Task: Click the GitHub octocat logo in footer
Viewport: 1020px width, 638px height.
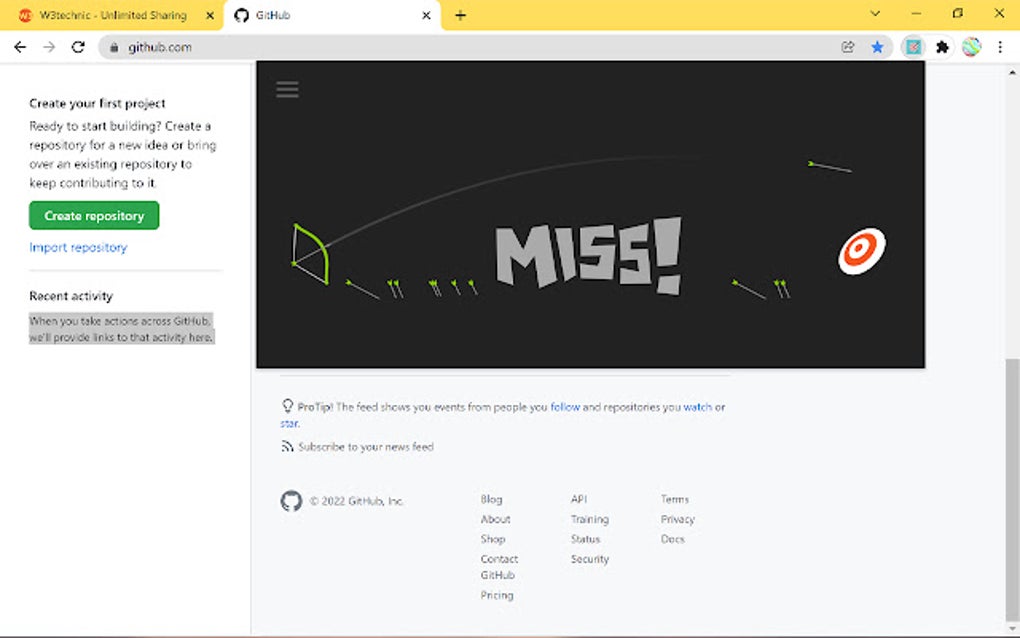Action: coord(292,501)
